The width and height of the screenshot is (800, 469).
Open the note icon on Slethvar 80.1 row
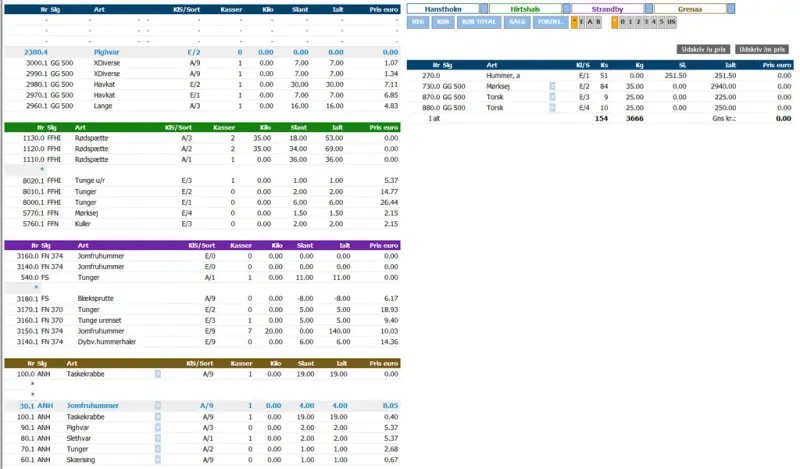[158, 438]
